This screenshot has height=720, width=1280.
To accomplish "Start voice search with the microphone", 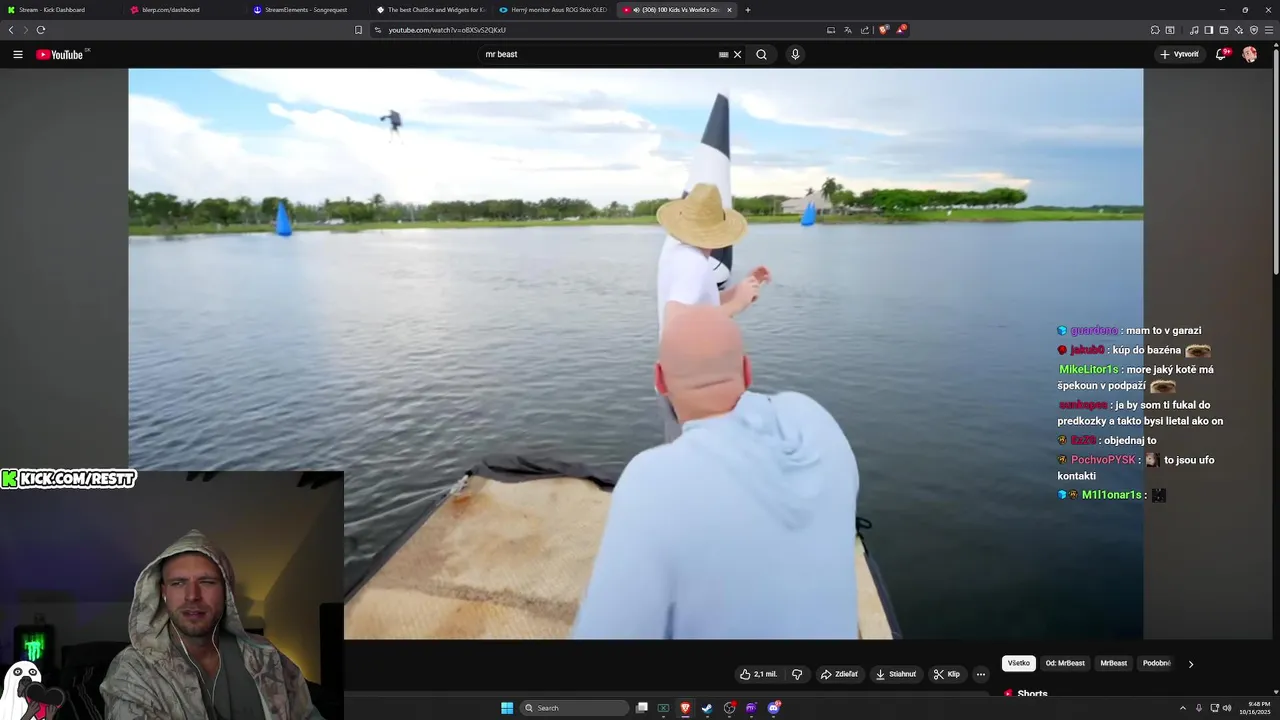I will click(x=795, y=55).
